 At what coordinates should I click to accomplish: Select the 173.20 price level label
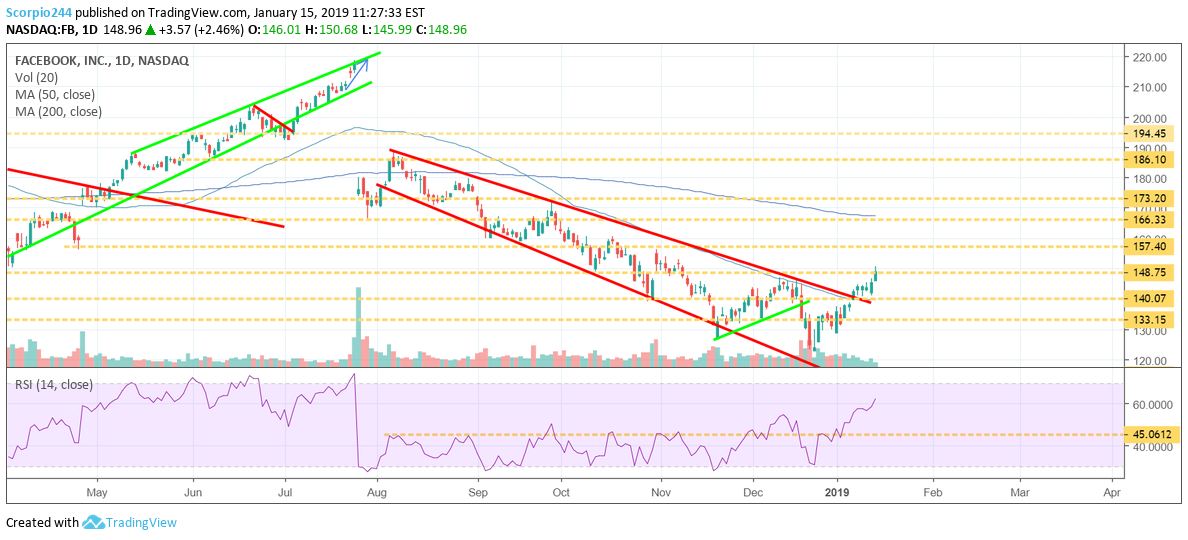(x=1150, y=198)
